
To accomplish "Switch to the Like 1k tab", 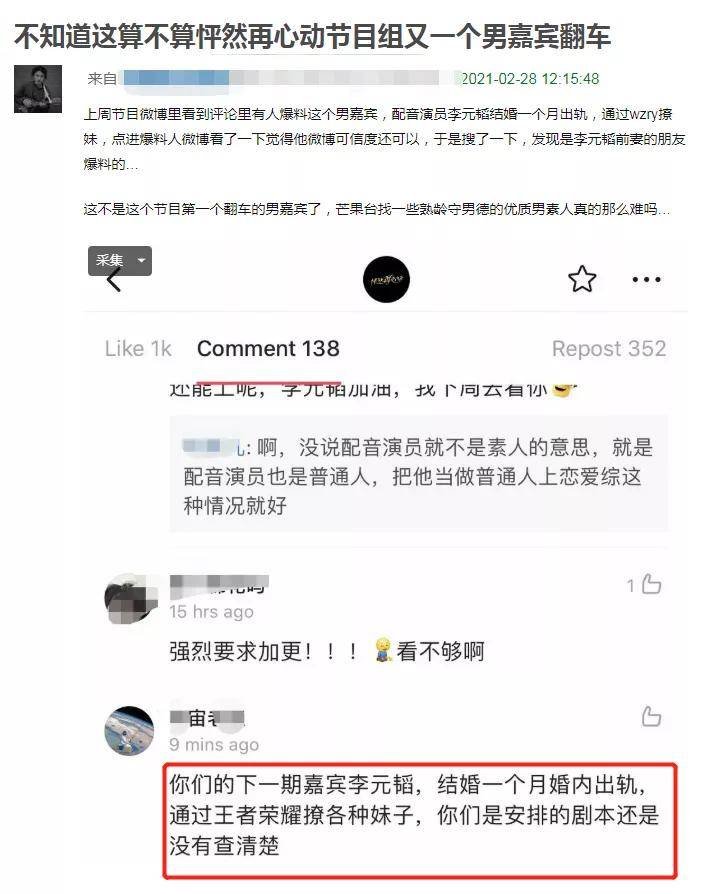I will 138,348.
